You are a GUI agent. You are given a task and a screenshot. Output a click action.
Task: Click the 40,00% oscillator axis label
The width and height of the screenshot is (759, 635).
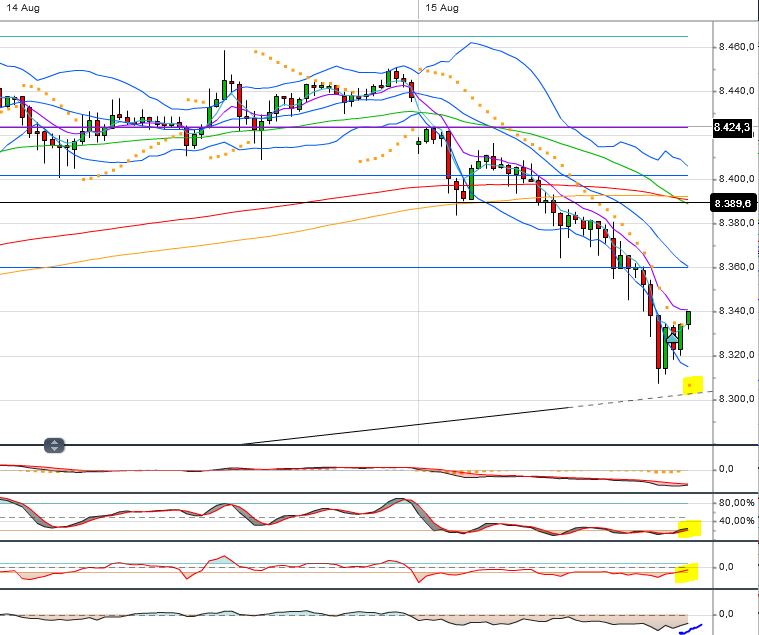pyautogui.click(x=736, y=521)
